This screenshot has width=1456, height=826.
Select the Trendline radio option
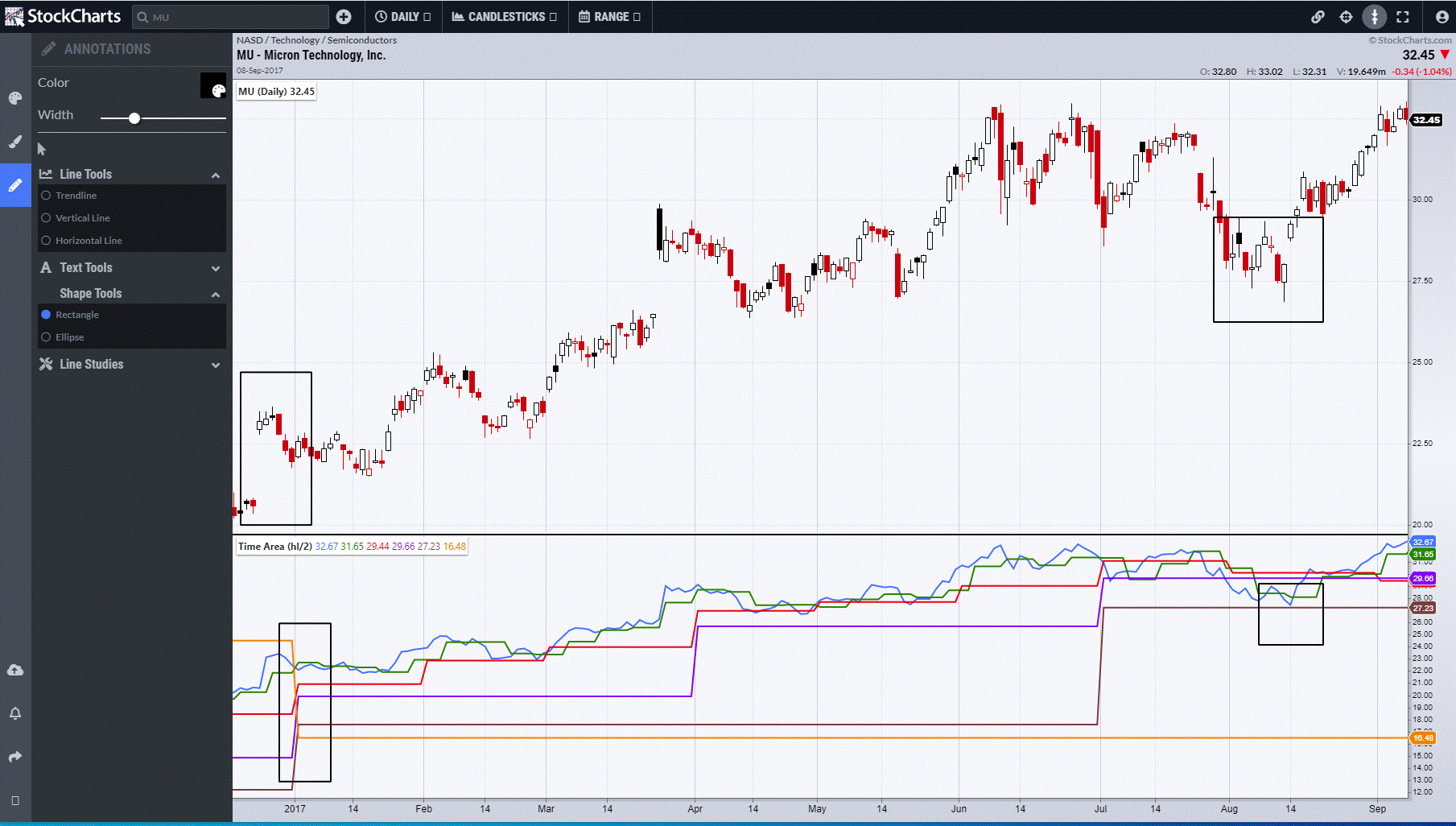click(x=47, y=196)
